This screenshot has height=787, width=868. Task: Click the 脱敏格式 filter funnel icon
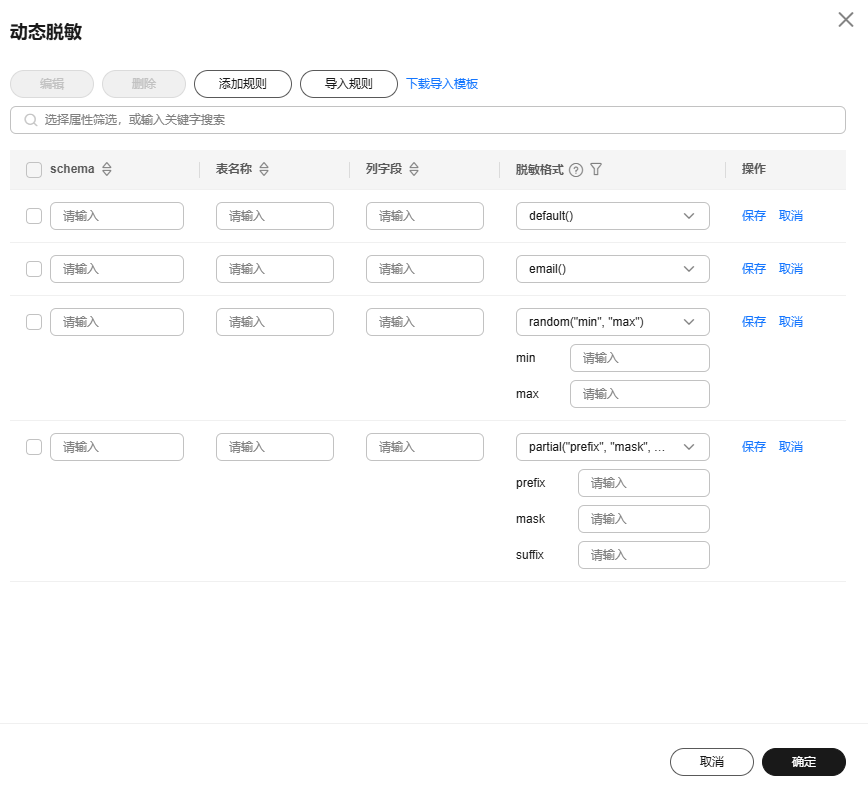click(x=596, y=170)
